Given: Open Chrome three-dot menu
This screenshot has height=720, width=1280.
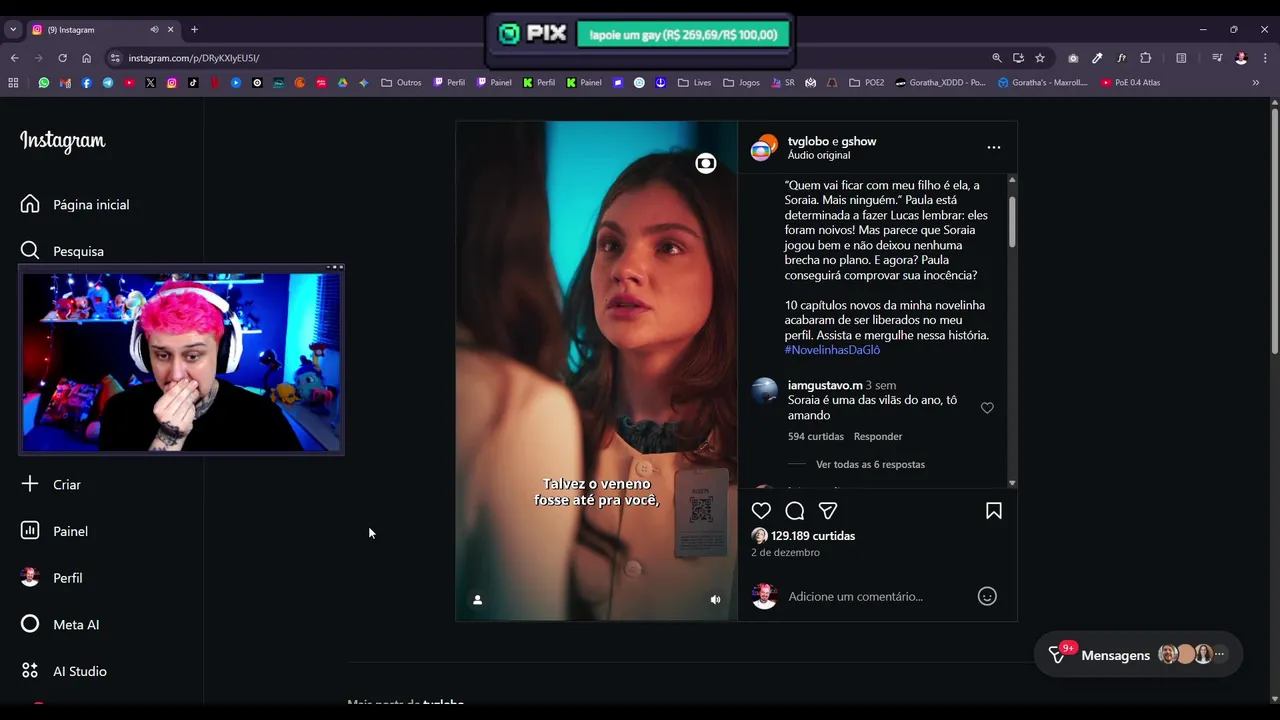Looking at the screenshot, I should [x=1265, y=58].
